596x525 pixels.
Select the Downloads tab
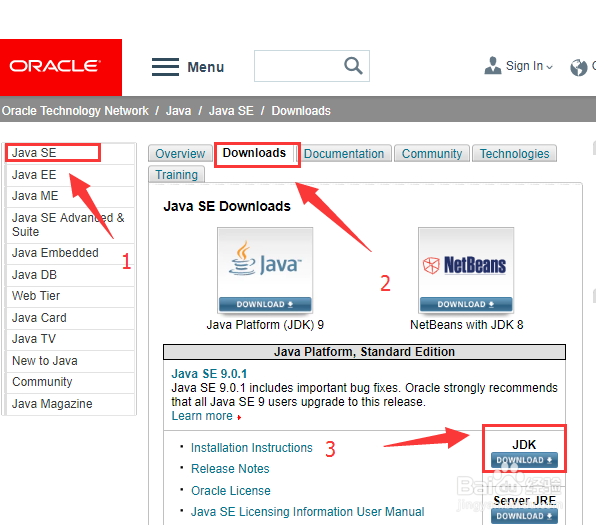pos(254,153)
